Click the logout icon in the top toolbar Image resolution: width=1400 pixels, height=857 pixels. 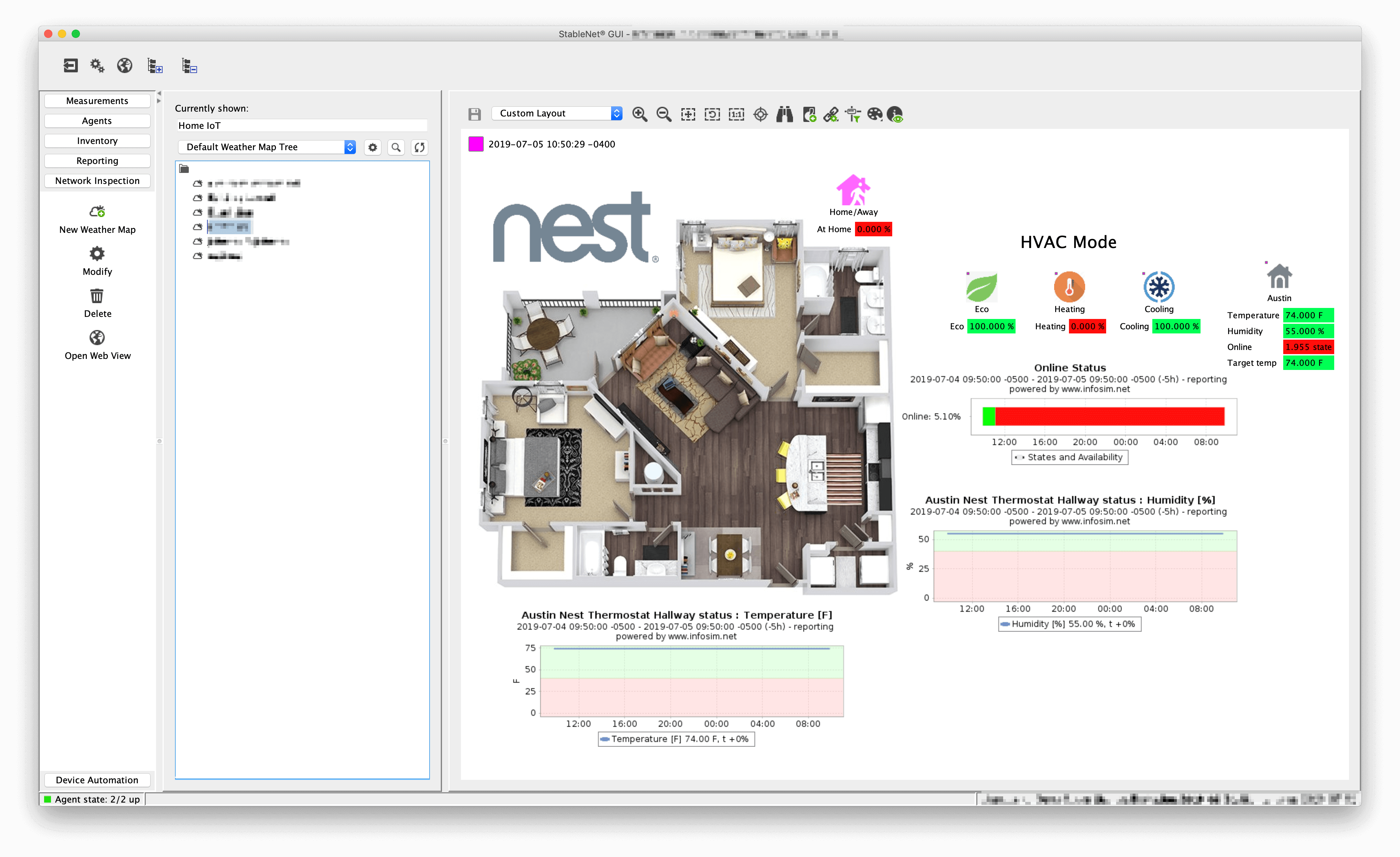pyautogui.click(x=70, y=66)
